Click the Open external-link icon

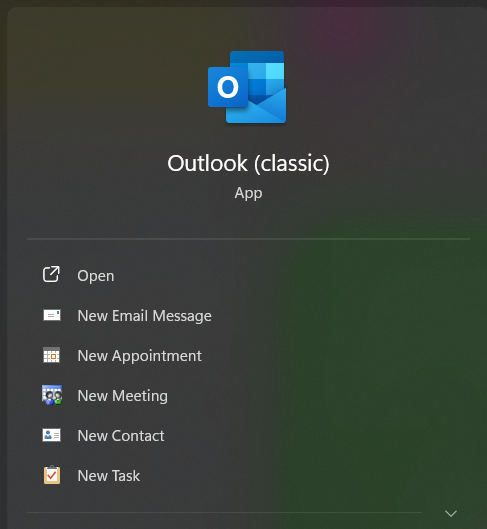point(51,274)
